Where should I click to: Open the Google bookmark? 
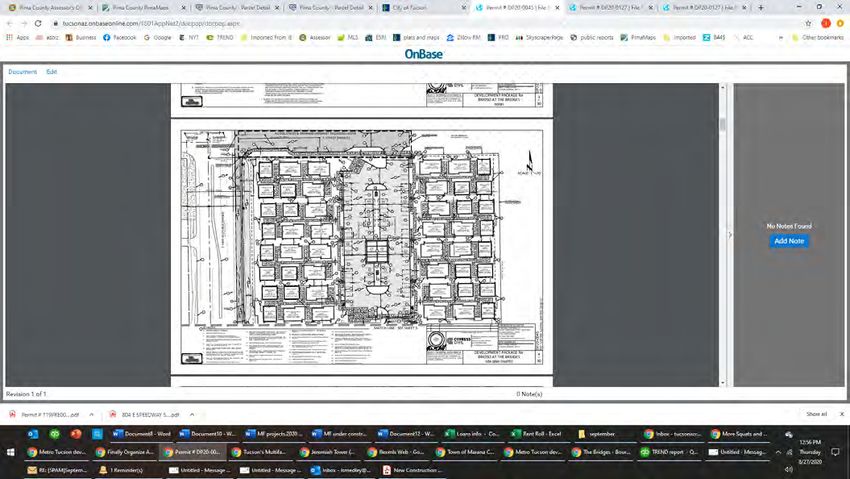coord(158,37)
